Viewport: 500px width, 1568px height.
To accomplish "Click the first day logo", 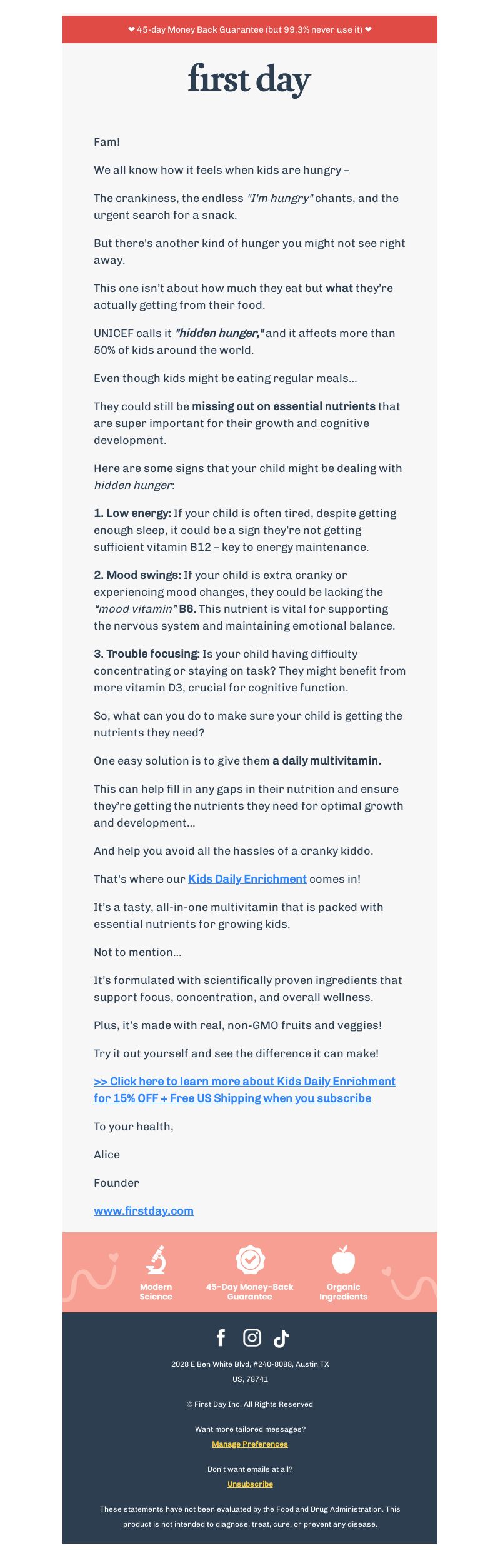I will click(249, 79).
